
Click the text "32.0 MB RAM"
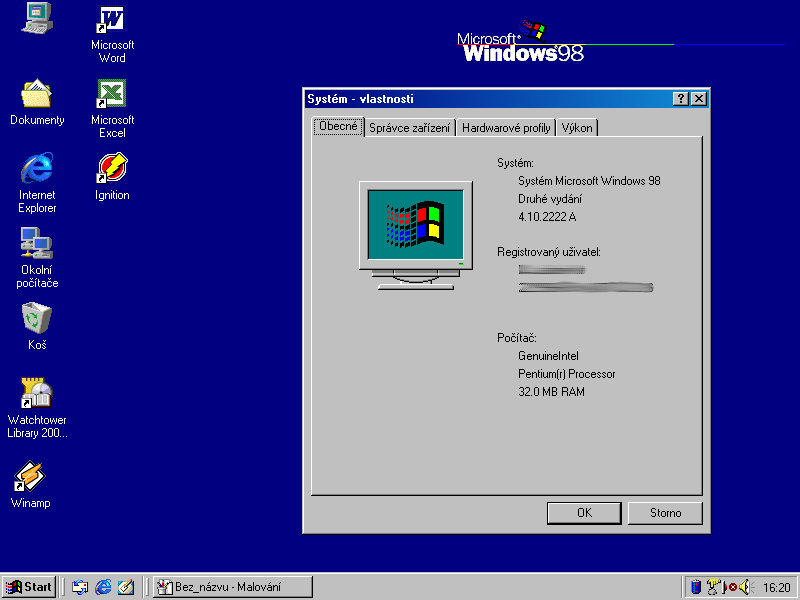coord(552,392)
